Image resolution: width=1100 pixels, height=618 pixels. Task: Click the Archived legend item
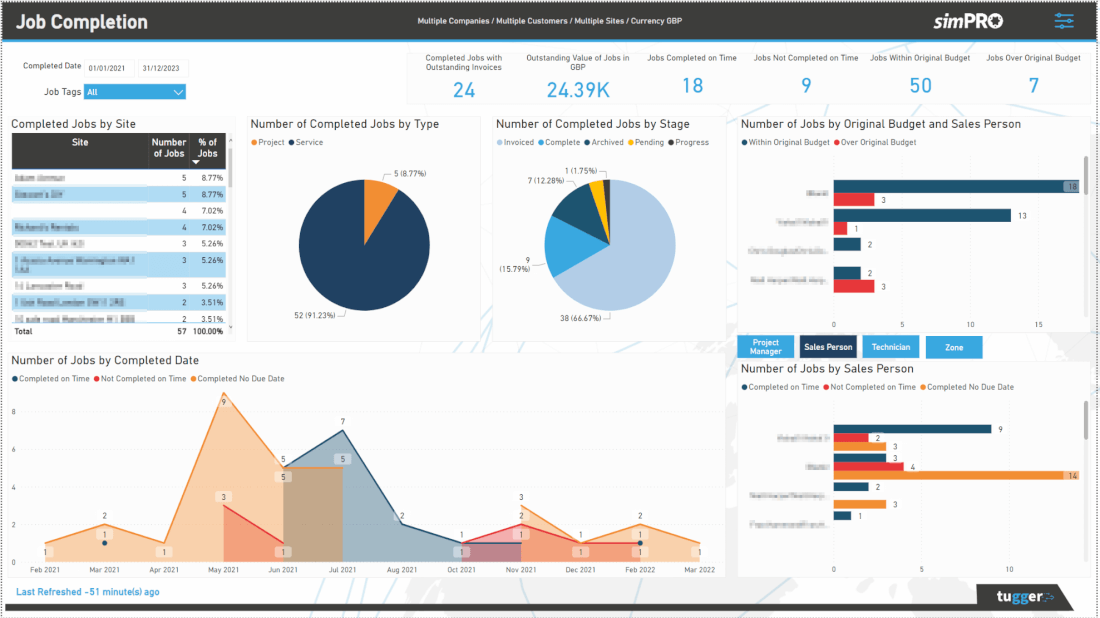603,142
